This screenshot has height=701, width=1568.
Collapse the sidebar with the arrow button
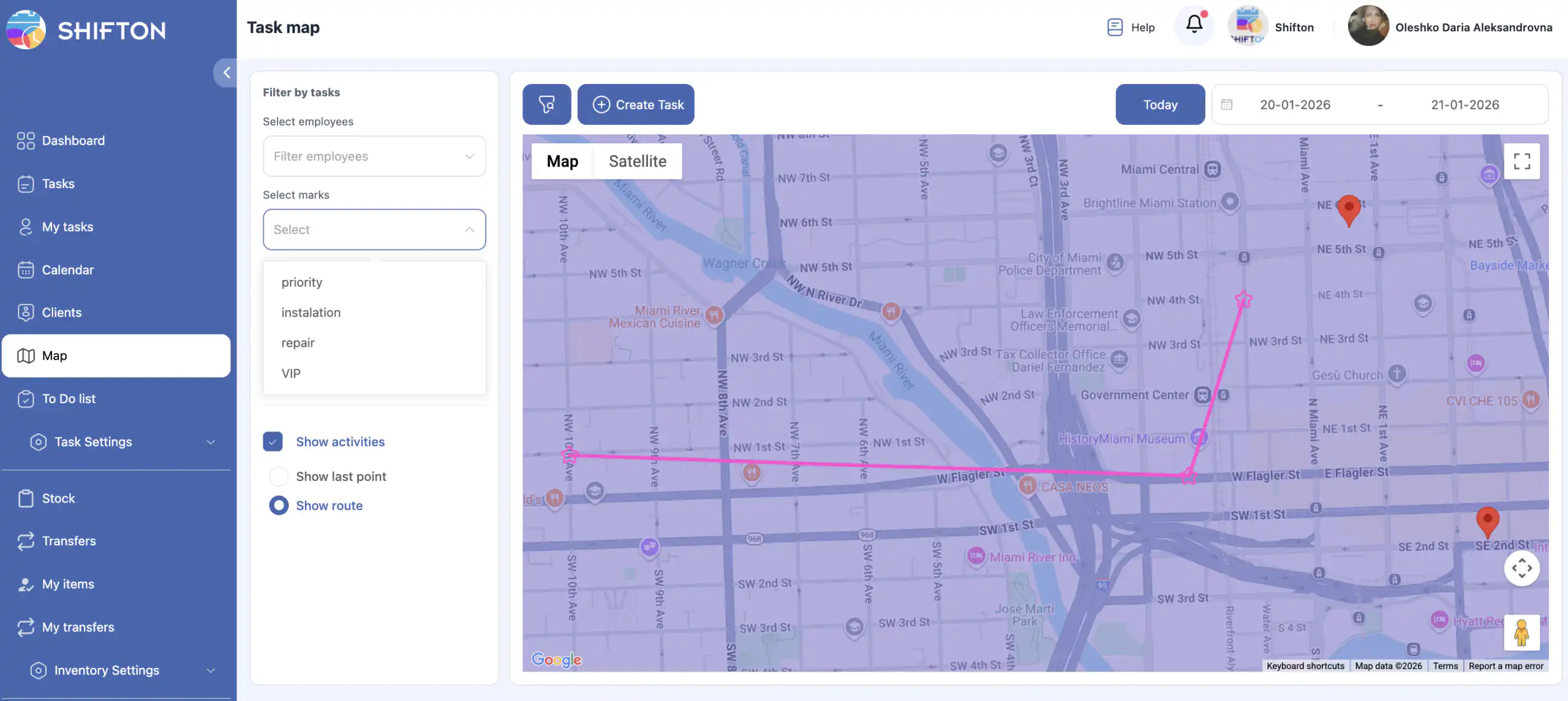226,72
